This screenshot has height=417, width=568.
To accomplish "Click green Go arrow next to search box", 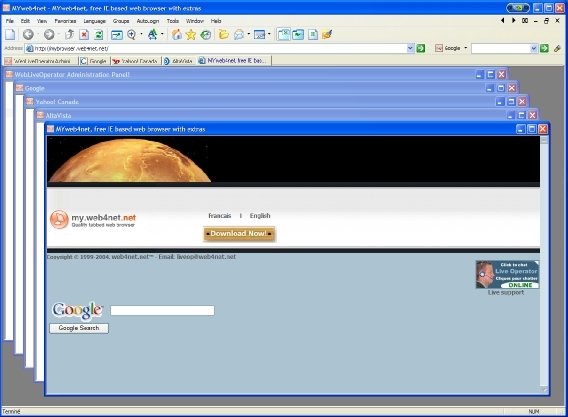I will coord(544,48).
